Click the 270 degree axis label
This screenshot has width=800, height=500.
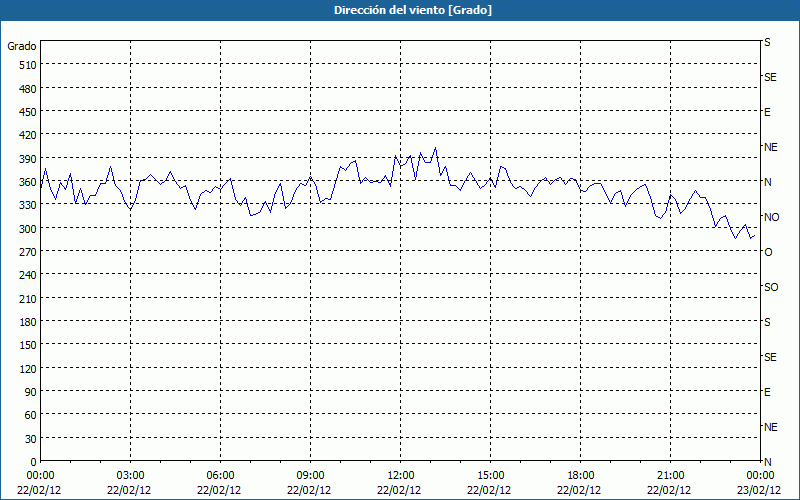click(28, 252)
